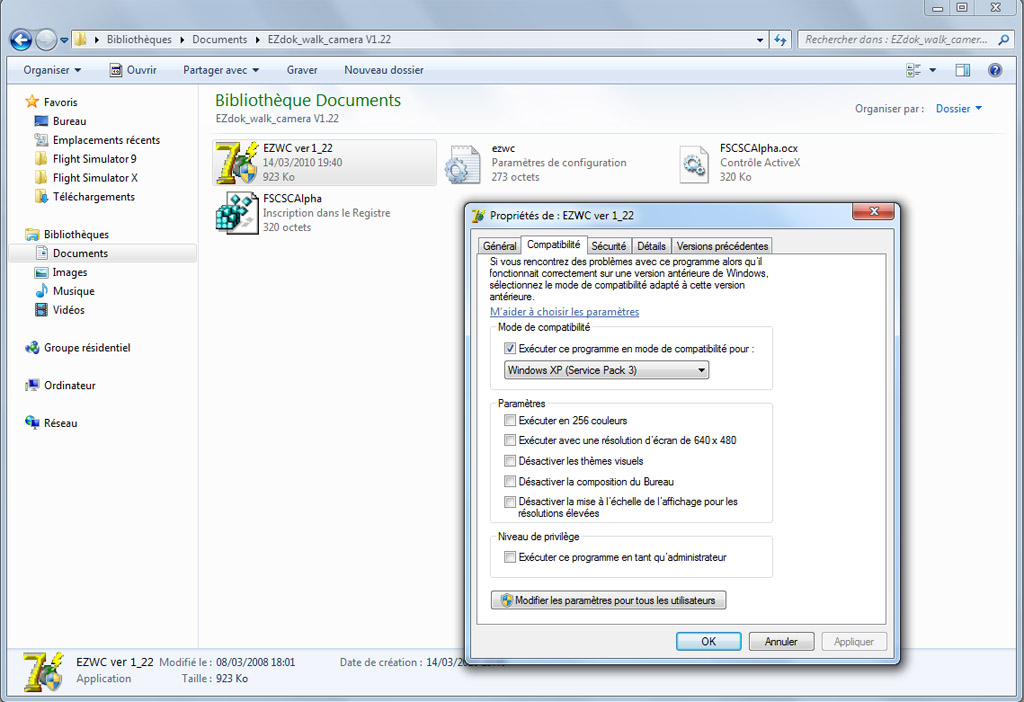The width and height of the screenshot is (1024, 702).
Task: Click Nouveau dossier in the toolbar
Action: pyautogui.click(x=384, y=70)
